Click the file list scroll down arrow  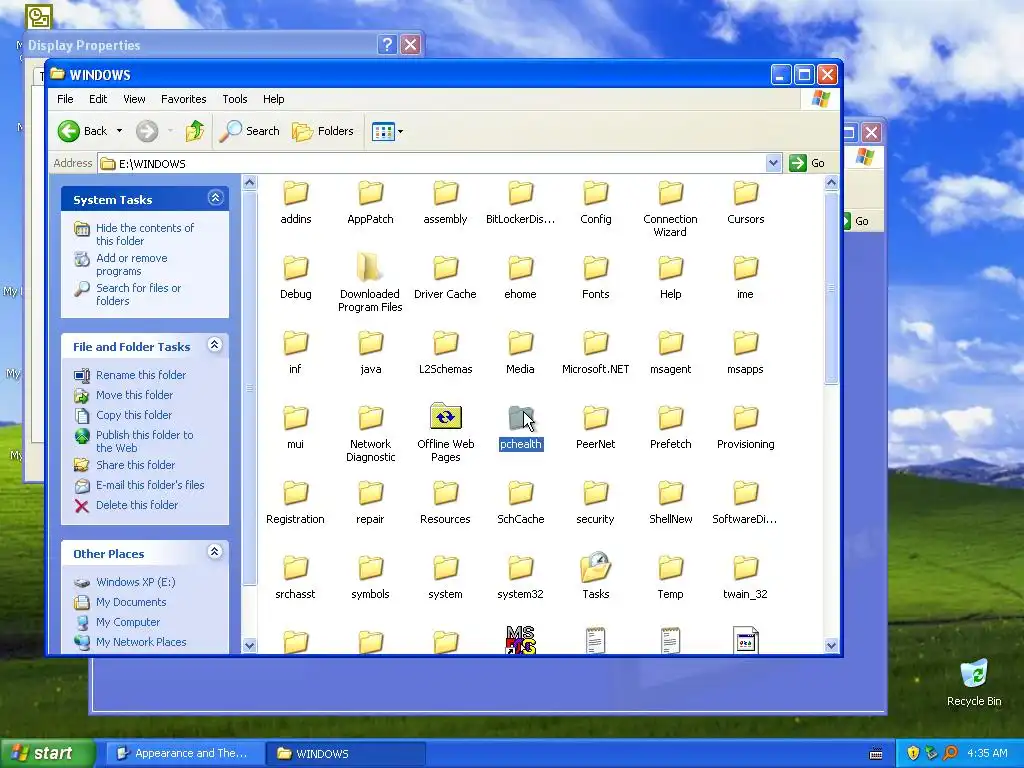[x=831, y=645]
